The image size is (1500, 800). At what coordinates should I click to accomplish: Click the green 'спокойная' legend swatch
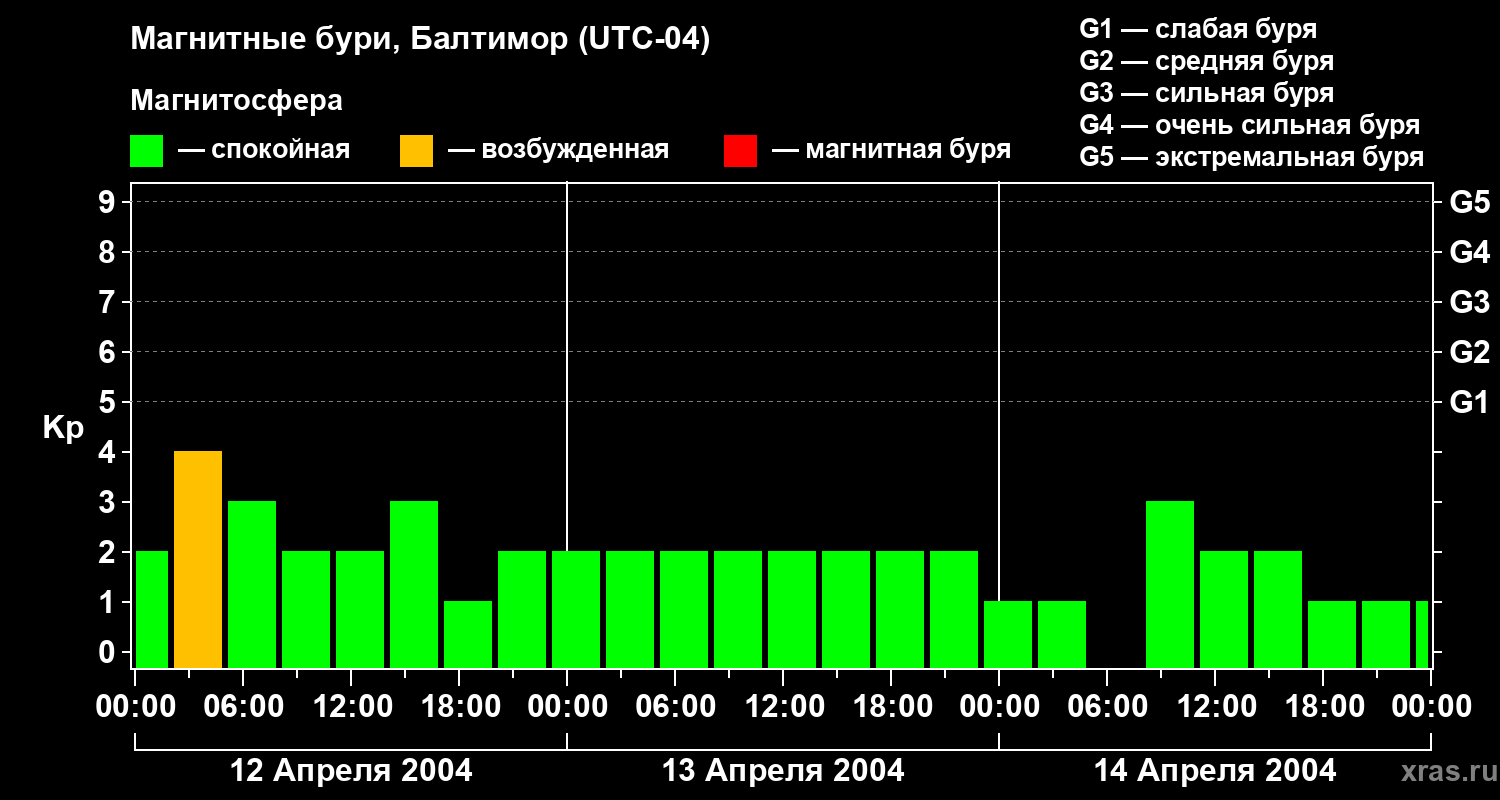(x=147, y=151)
